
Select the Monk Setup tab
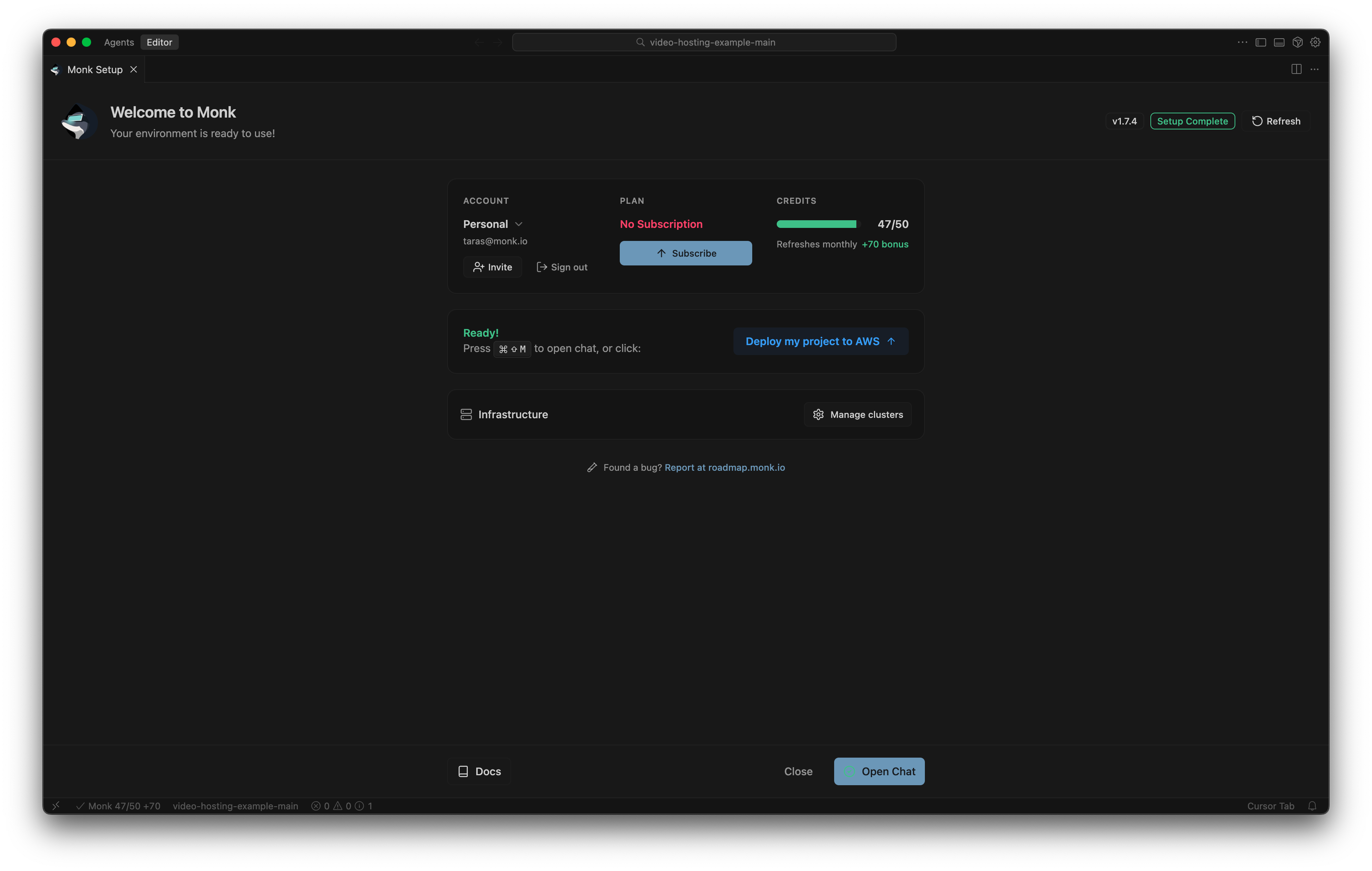(x=95, y=70)
